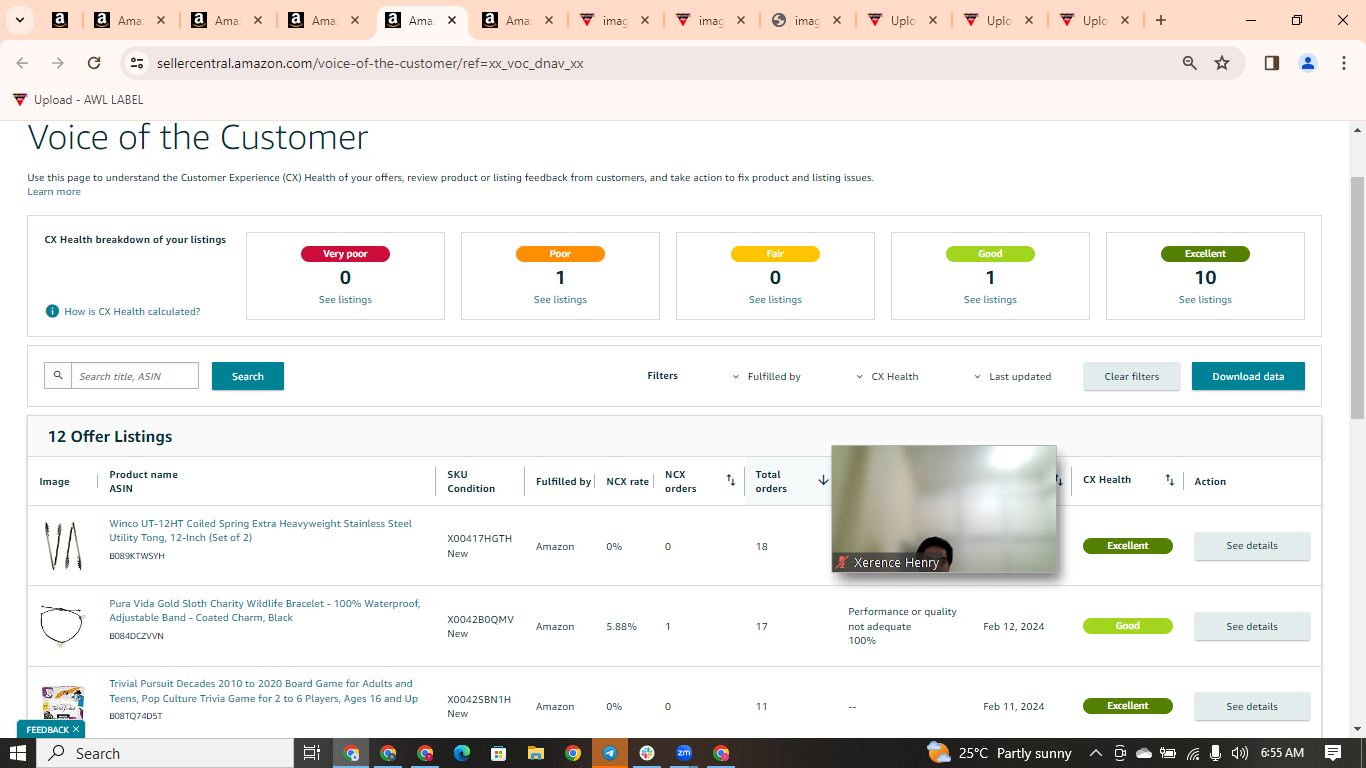Open the Learn more link

tap(54, 192)
